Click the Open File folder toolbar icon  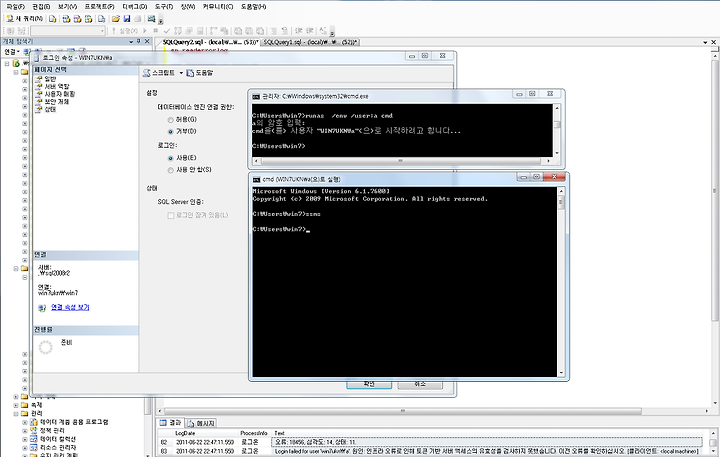(x=116, y=19)
